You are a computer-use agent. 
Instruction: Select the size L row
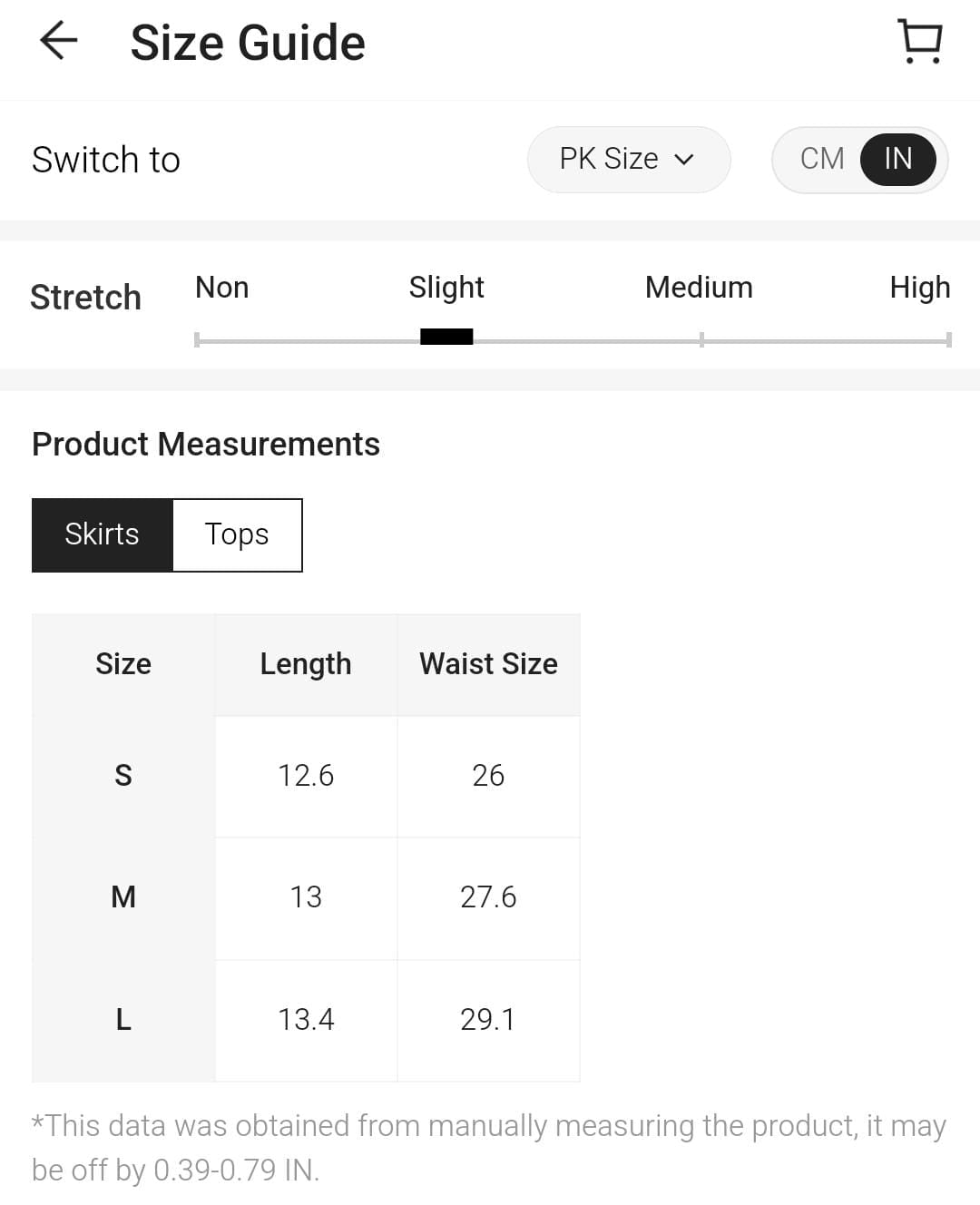point(123,1020)
